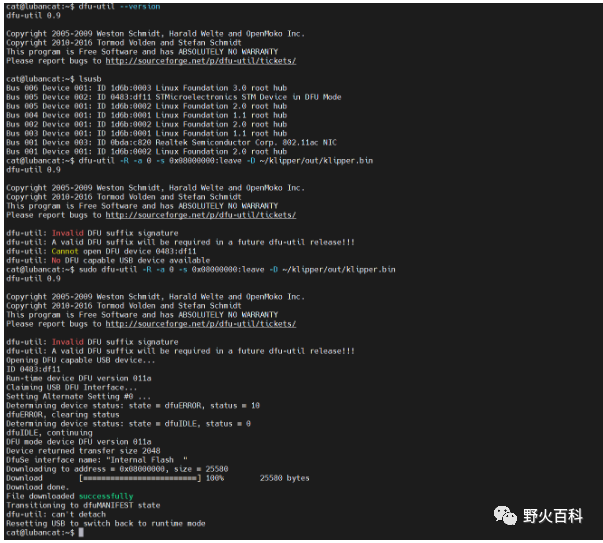The image size is (603, 543).
Task: Select the 'Opening DFU capable USB device...' line
Action: click(81, 360)
